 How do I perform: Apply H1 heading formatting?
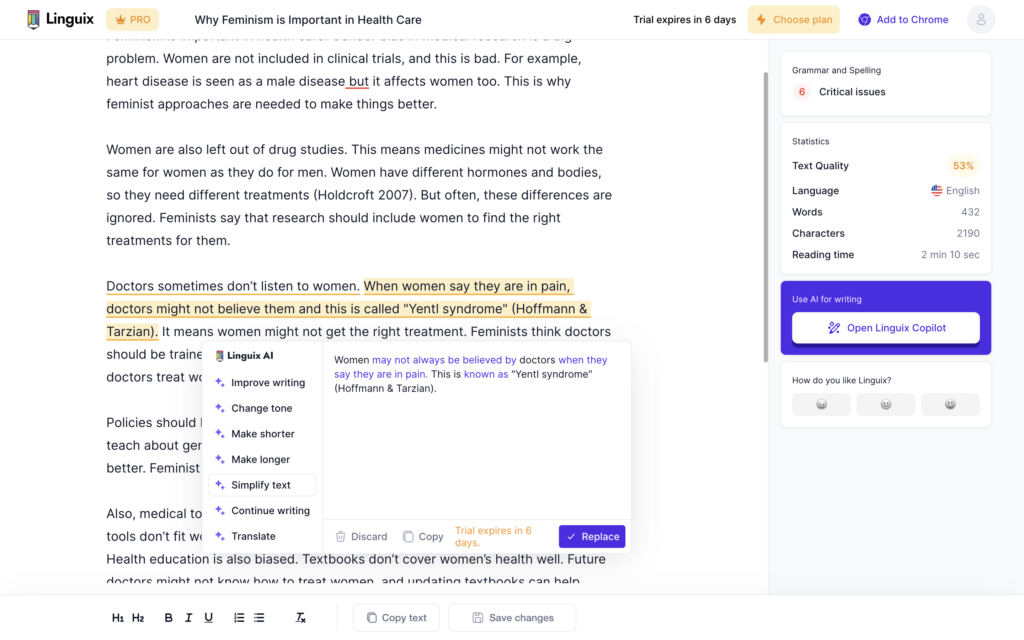(x=118, y=617)
